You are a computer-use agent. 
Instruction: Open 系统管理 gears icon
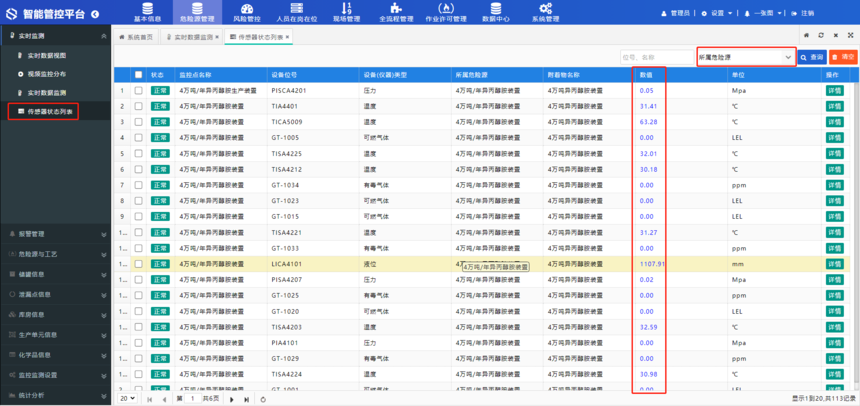pyautogui.click(x=546, y=12)
